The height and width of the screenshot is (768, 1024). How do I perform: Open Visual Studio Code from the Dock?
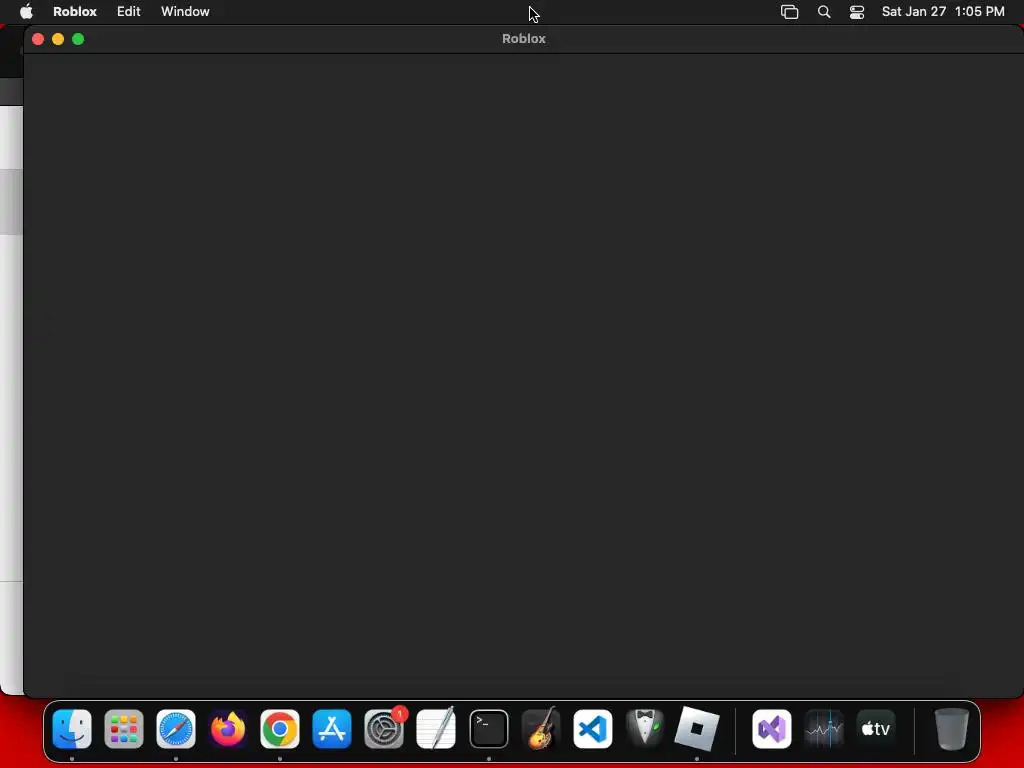pos(593,729)
